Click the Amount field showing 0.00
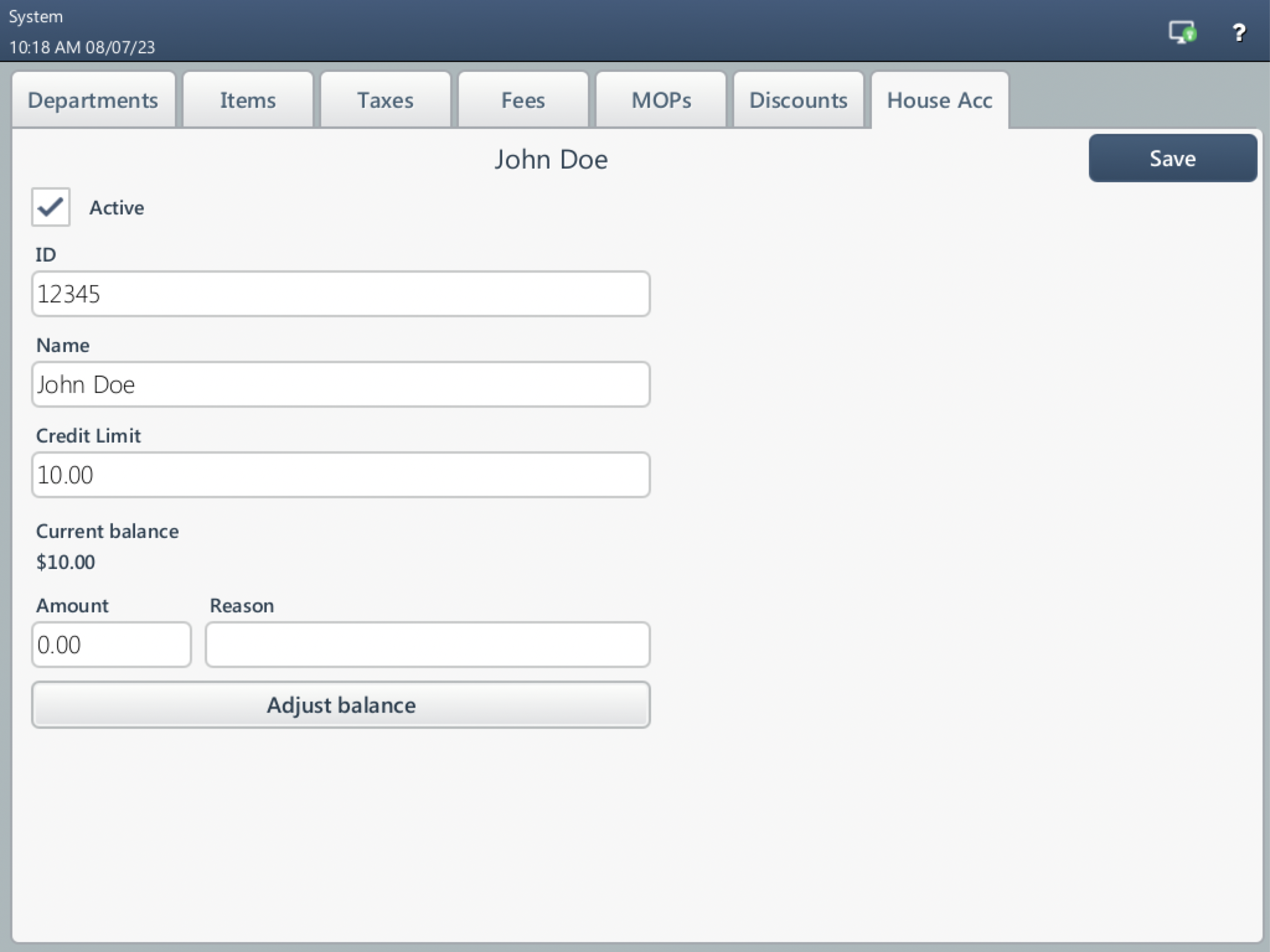1270x952 pixels. [112, 645]
